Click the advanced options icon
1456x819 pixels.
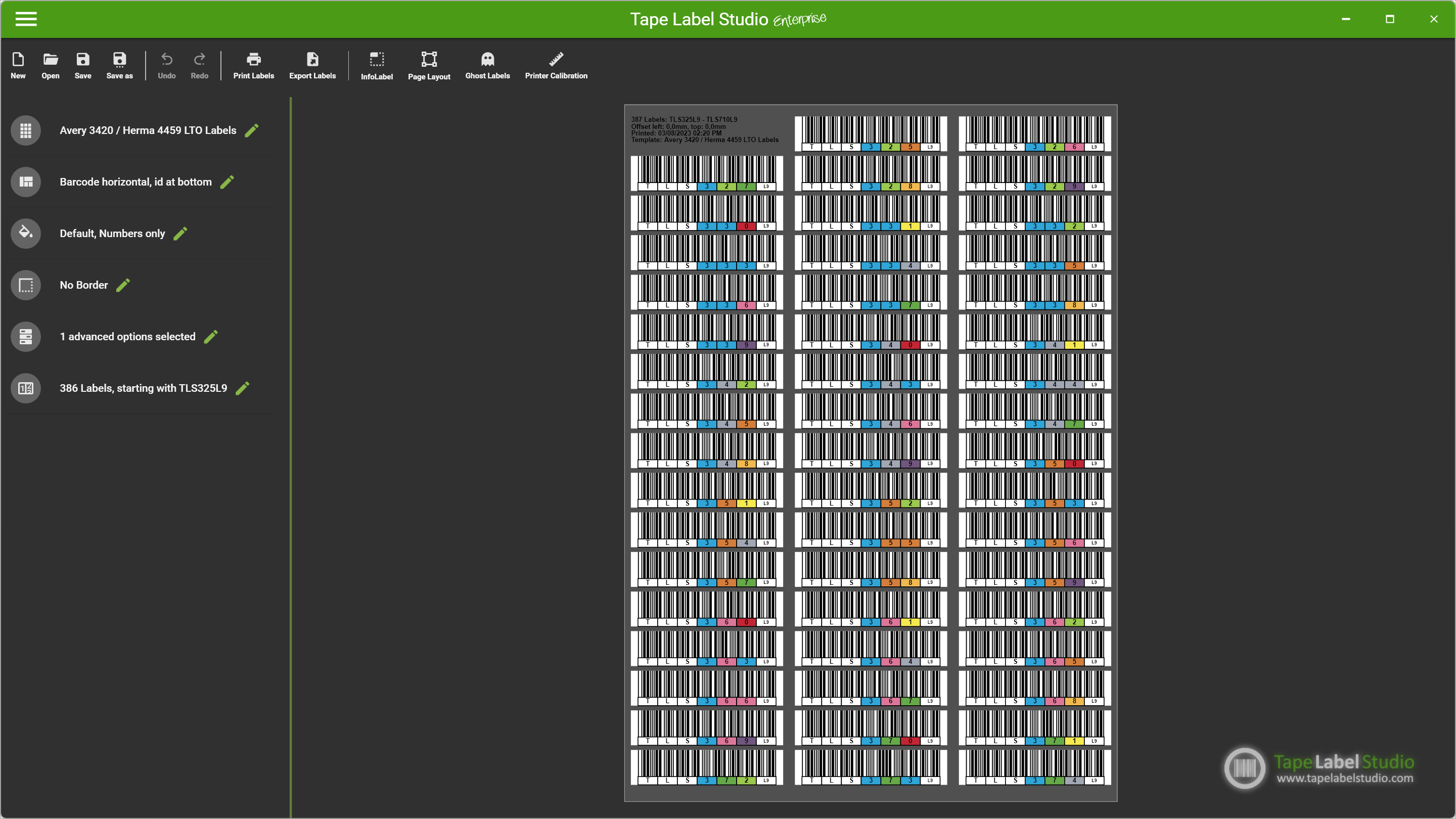[x=26, y=337]
